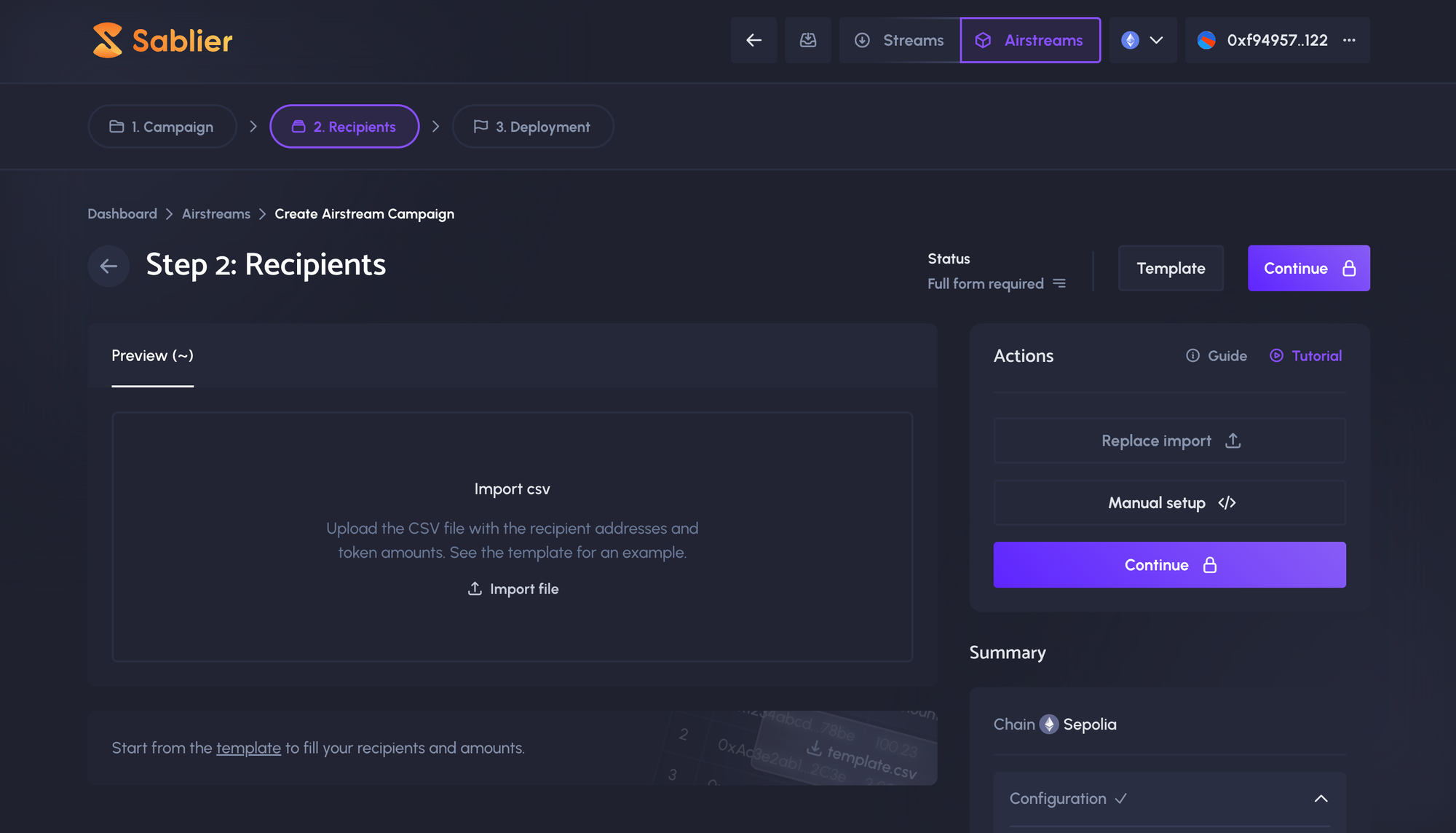Screen dimensions: 1456x833
Task: Select the Airstreams tab
Action: (x=1030, y=40)
